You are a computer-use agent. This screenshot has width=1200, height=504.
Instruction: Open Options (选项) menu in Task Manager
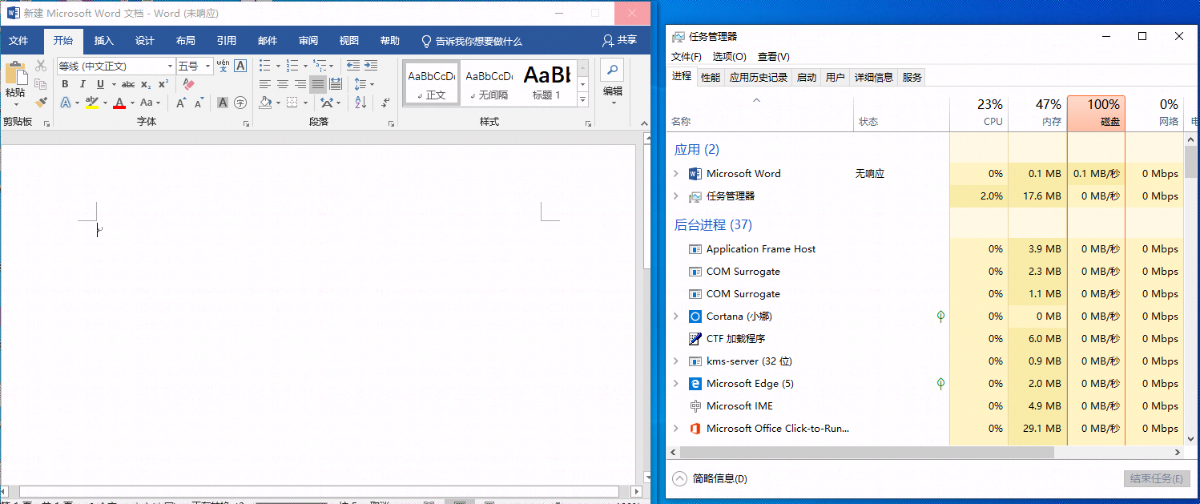click(x=729, y=57)
